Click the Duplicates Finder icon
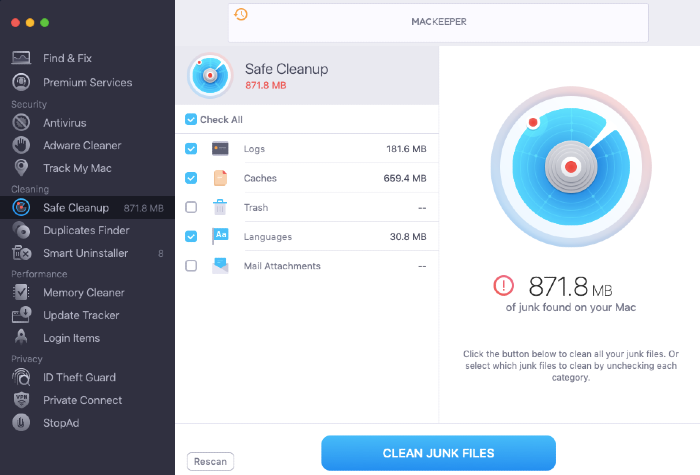700x475 pixels. coord(21,230)
